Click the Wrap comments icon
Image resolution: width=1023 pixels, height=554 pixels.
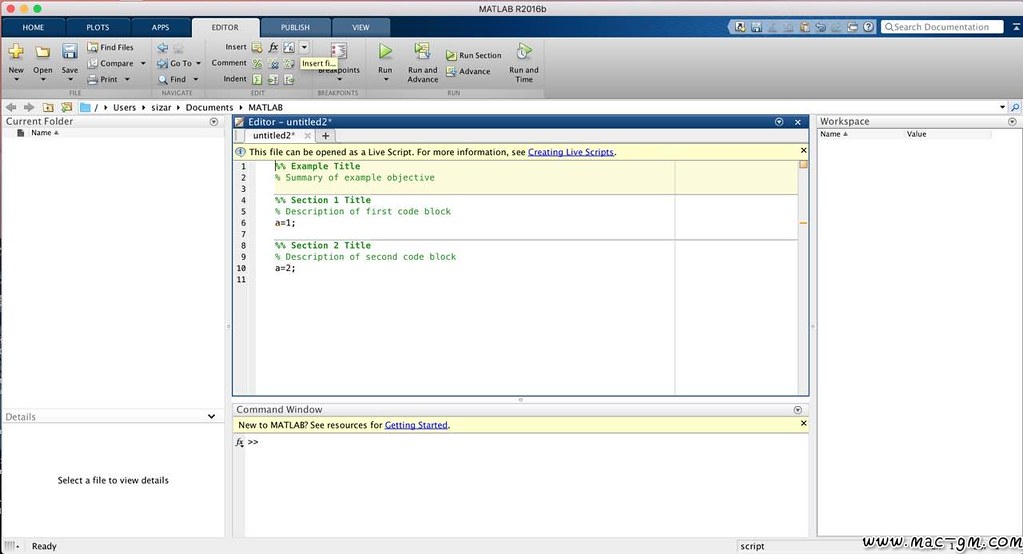(x=289, y=63)
